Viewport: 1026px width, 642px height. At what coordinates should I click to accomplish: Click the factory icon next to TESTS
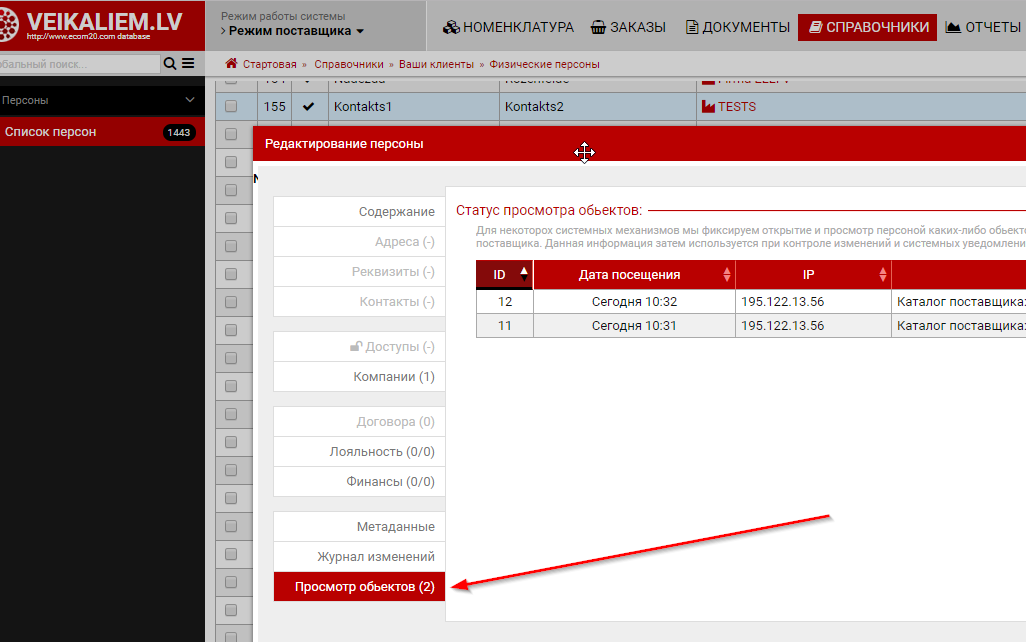(709, 106)
